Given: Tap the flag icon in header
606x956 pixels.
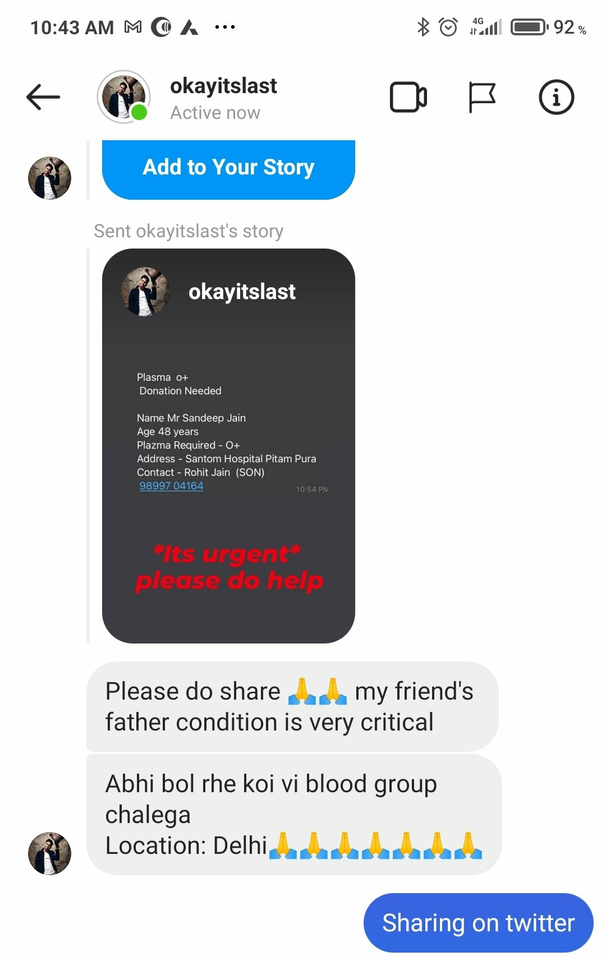Looking at the screenshot, I should [x=482, y=98].
